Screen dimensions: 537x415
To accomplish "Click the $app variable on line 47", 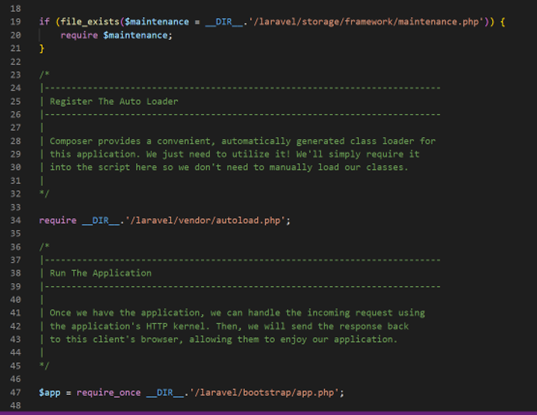I will click(x=50, y=392).
